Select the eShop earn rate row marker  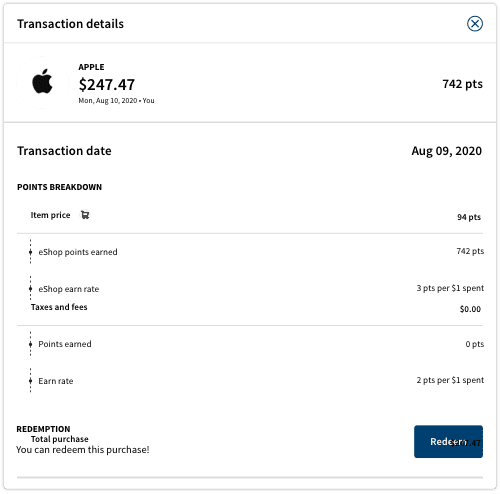coord(30,289)
